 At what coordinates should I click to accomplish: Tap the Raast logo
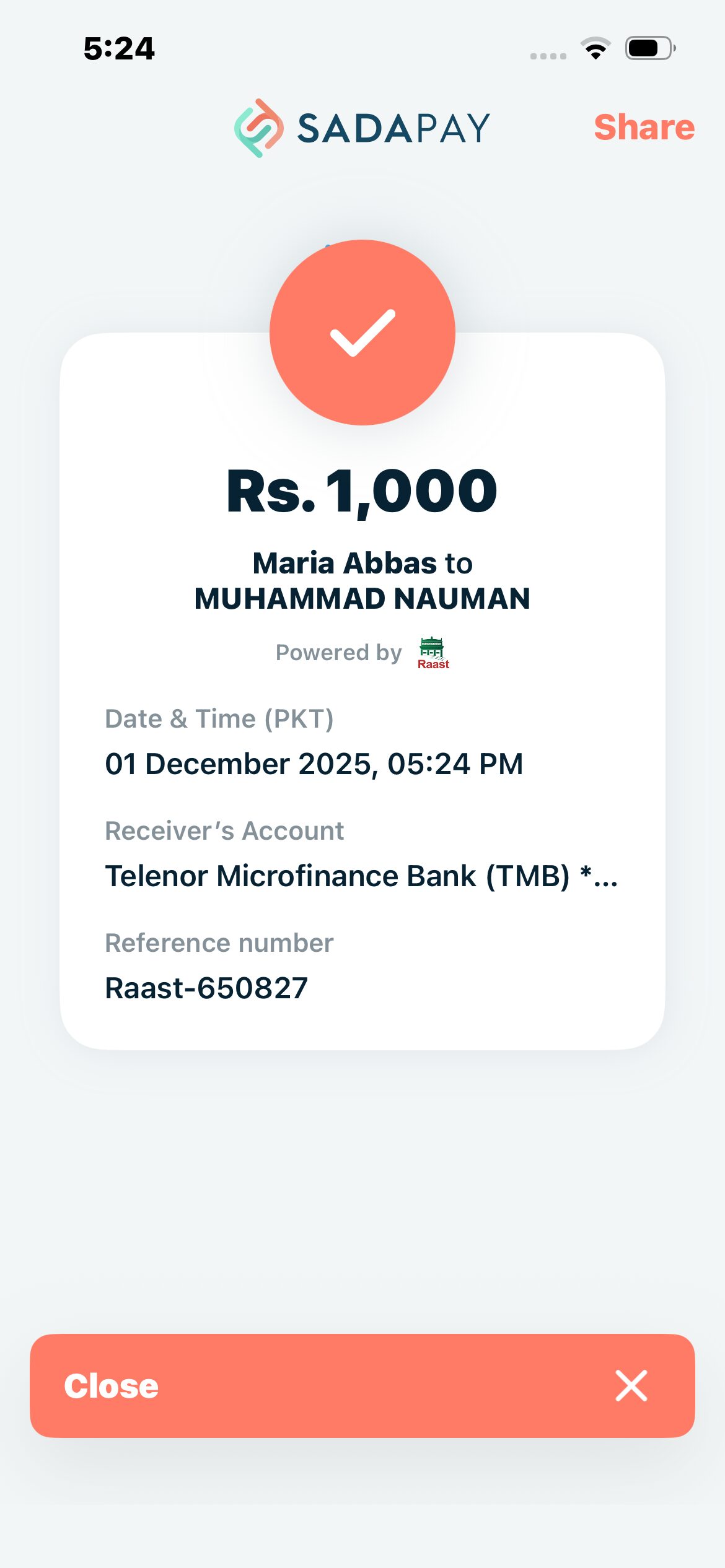(433, 653)
